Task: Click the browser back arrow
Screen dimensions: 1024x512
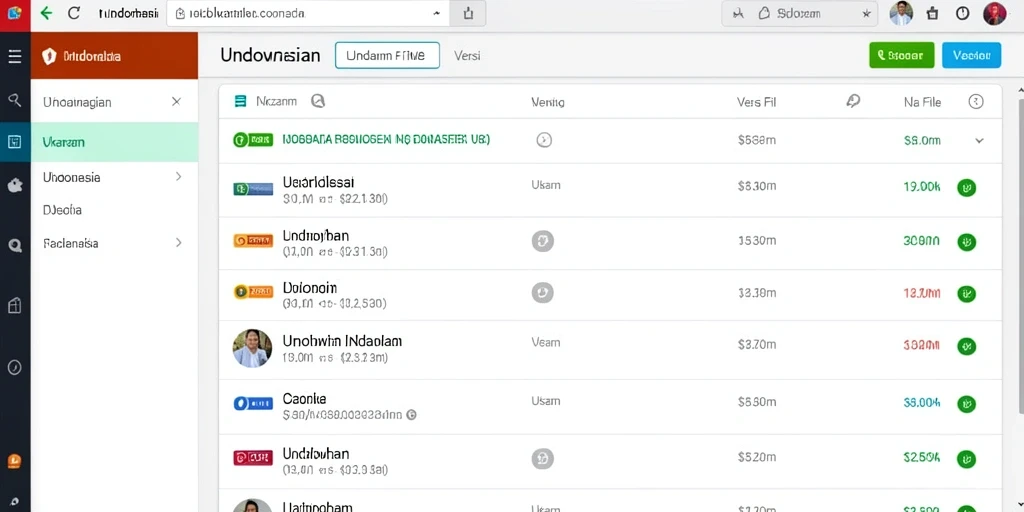Action: (46, 13)
